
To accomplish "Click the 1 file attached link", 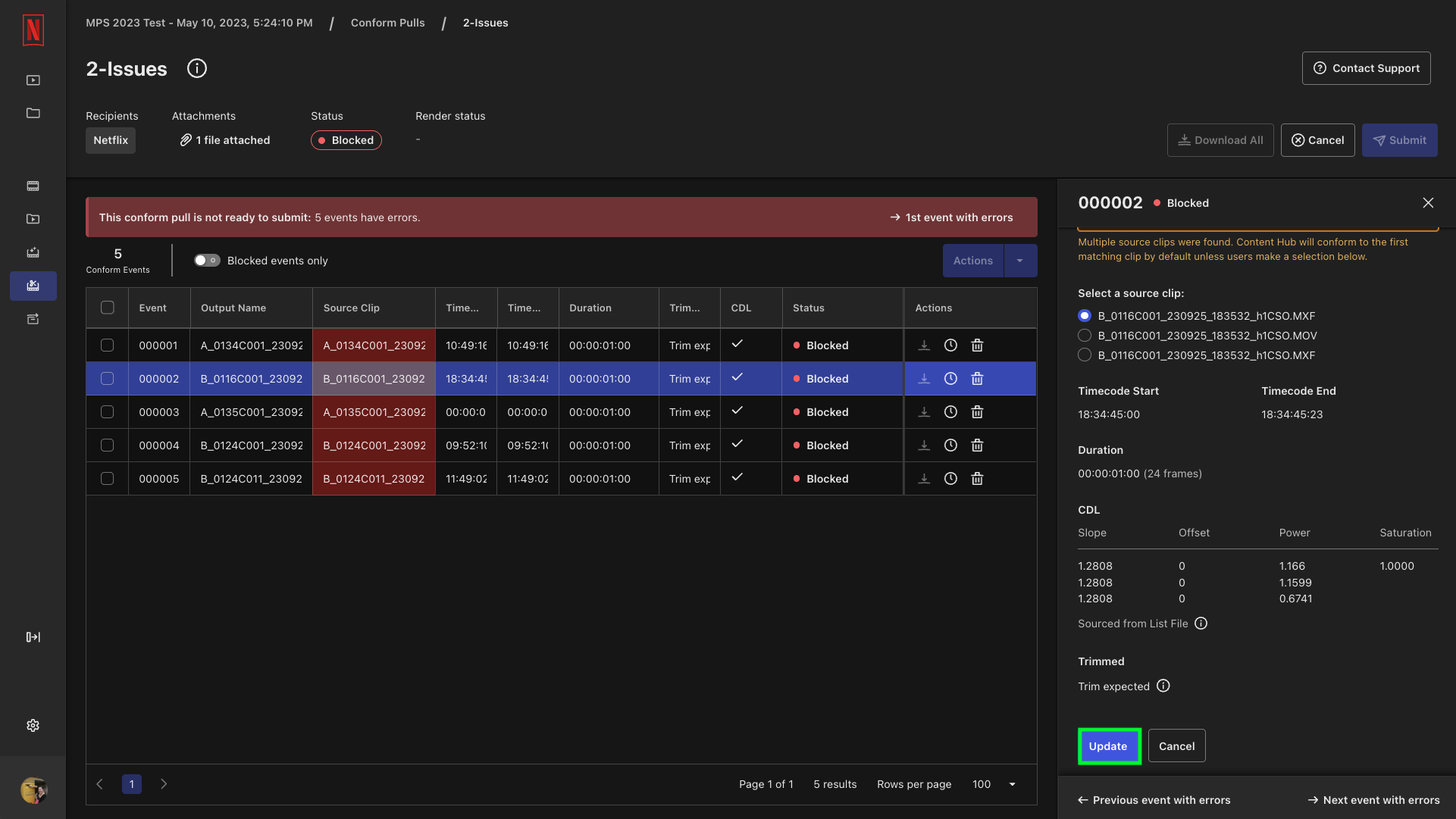I will pos(225,140).
